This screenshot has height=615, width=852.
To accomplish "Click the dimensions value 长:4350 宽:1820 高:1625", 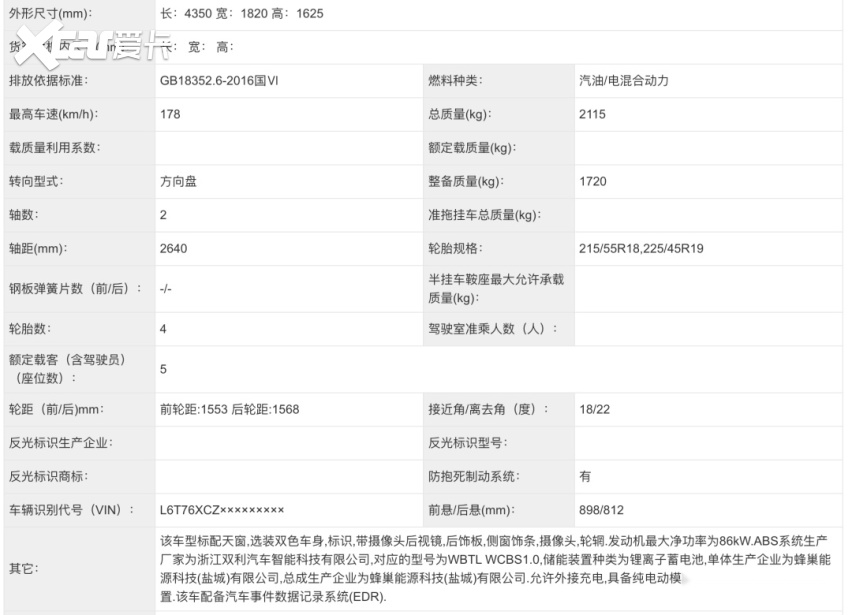I will pyautogui.click(x=242, y=14).
